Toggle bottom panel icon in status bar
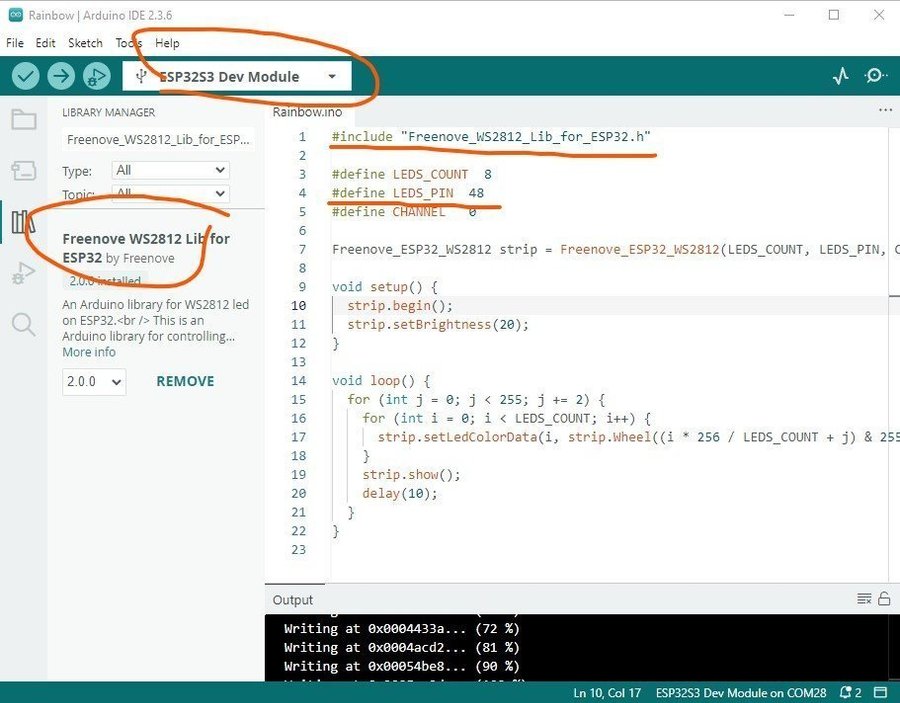900x703 pixels. point(880,693)
